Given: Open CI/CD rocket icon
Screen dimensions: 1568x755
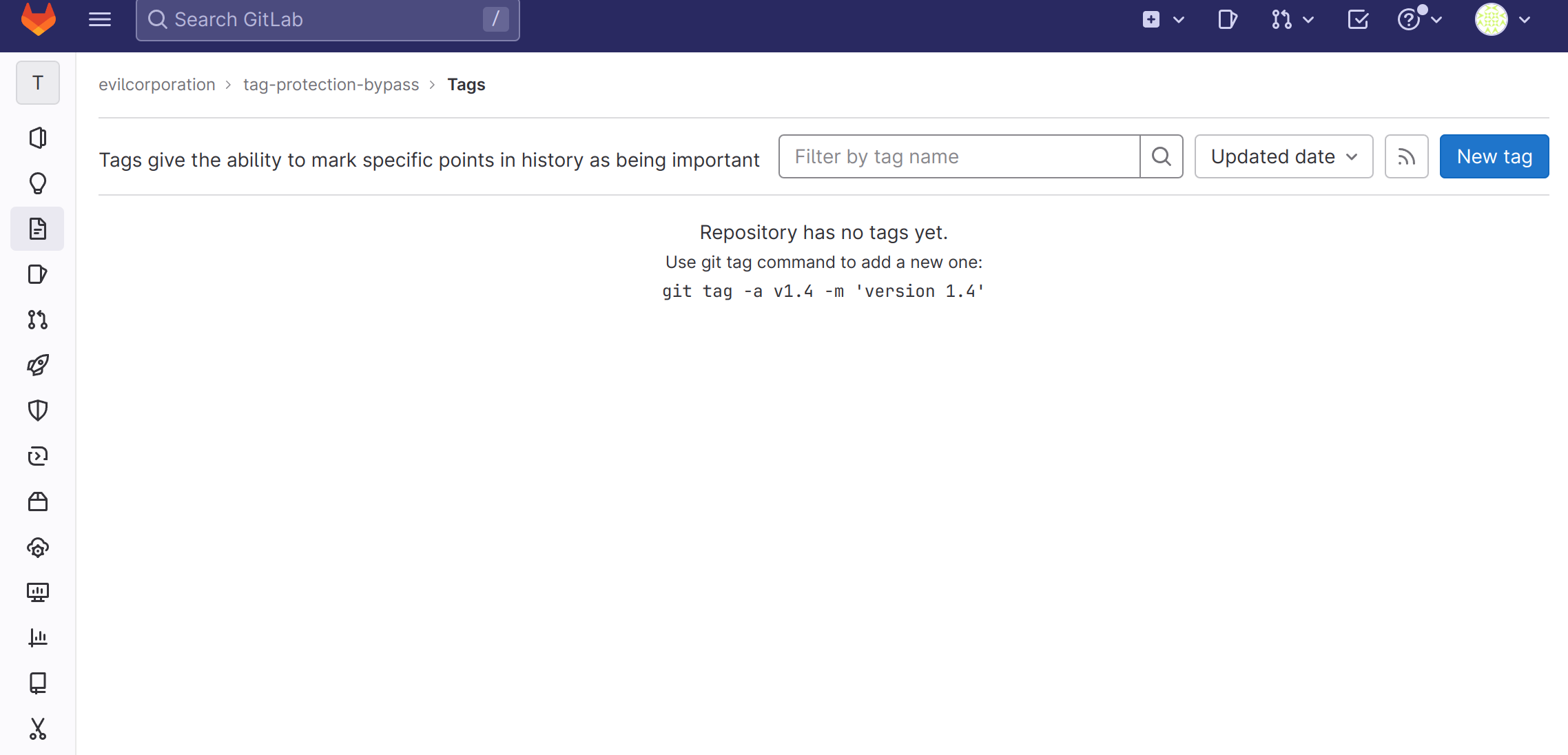Looking at the screenshot, I should 38,365.
